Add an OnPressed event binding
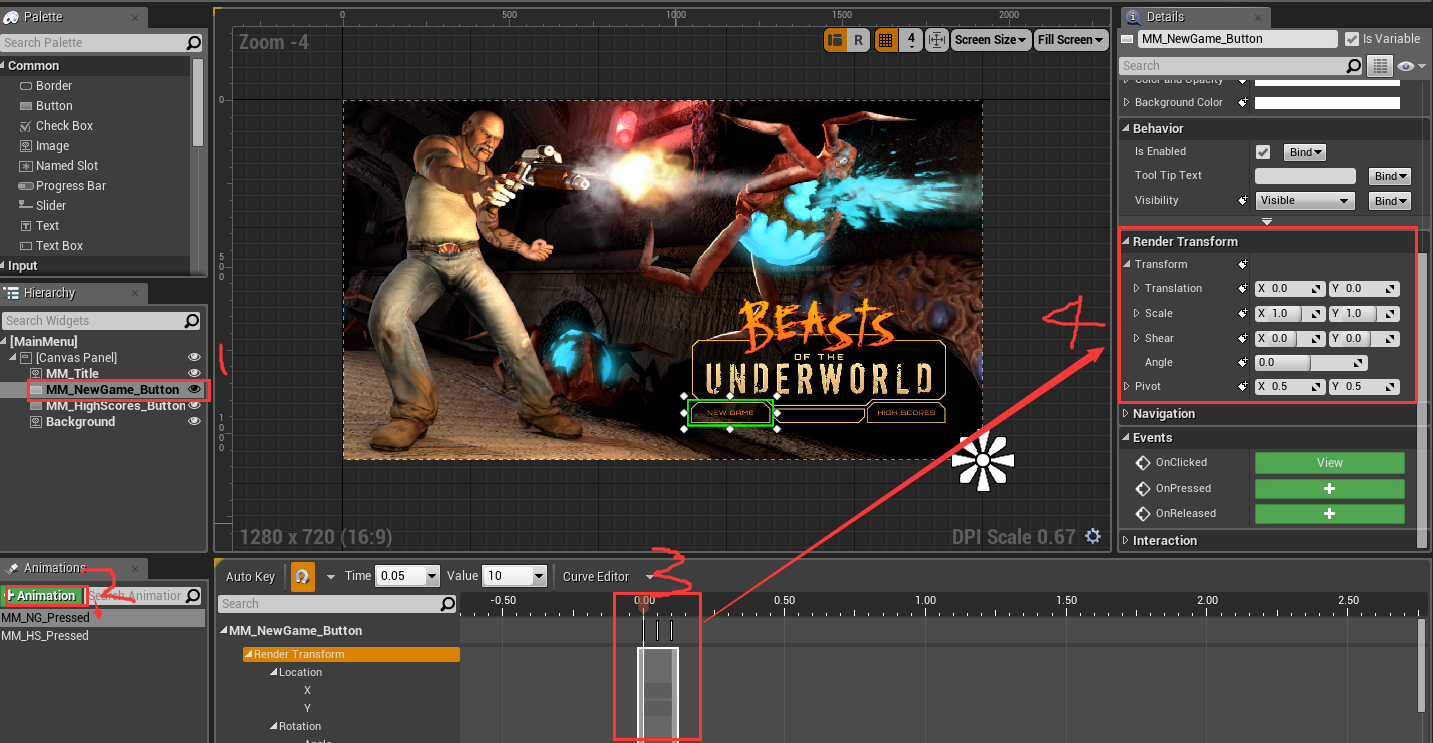Screen dimensions: 1433x743 [x=1329, y=488]
